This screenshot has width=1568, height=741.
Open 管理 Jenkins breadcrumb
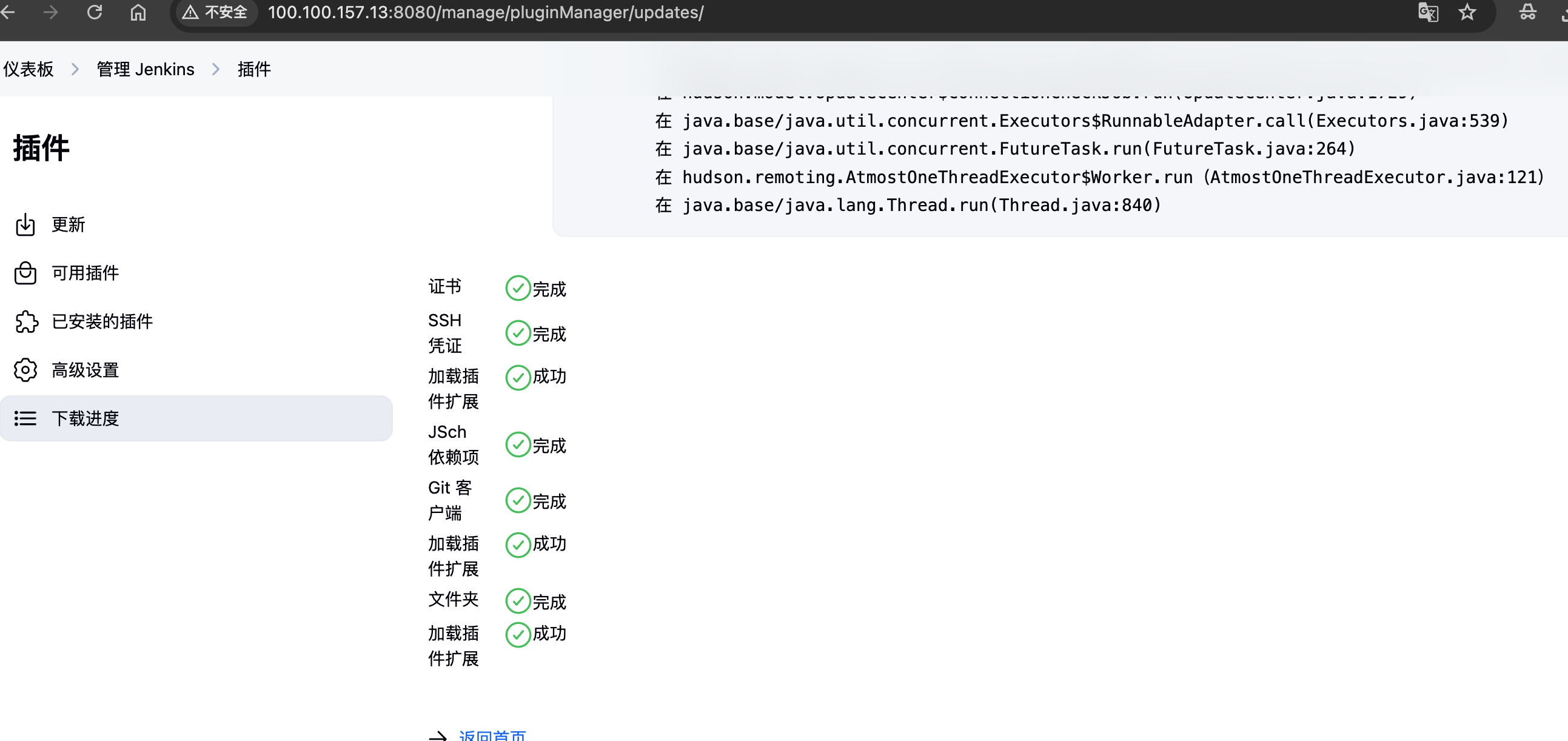point(146,69)
